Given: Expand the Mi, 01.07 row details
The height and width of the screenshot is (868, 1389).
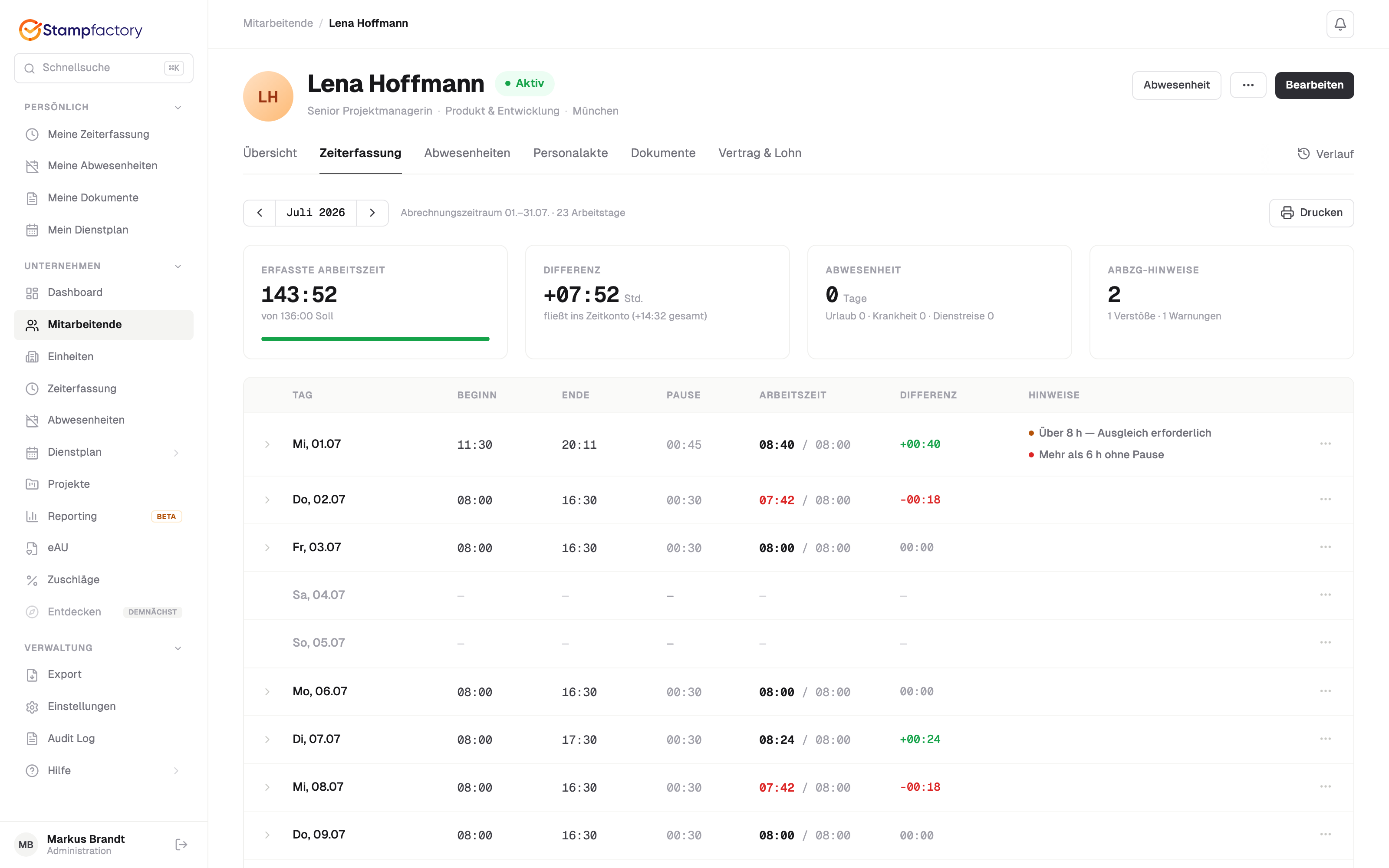Looking at the screenshot, I should [267, 444].
